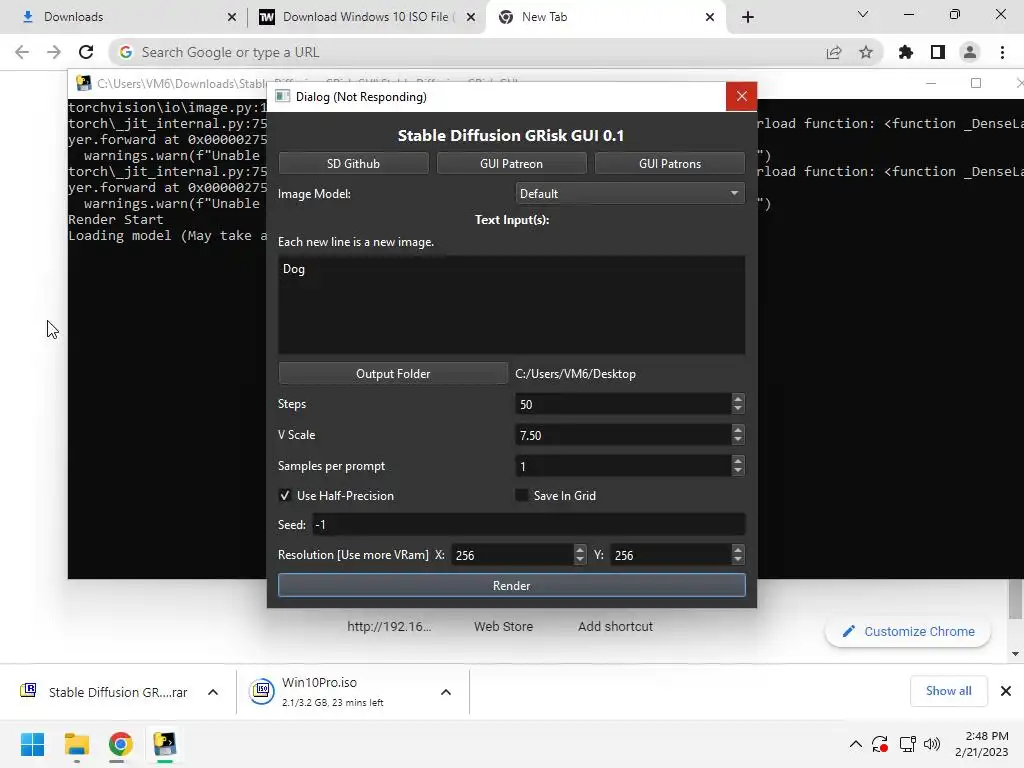The width and height of the screenshot is (1024, 768).
Task: Open Chrome from the taskbar
Action: pyautogui.click(x=121, y=744)
